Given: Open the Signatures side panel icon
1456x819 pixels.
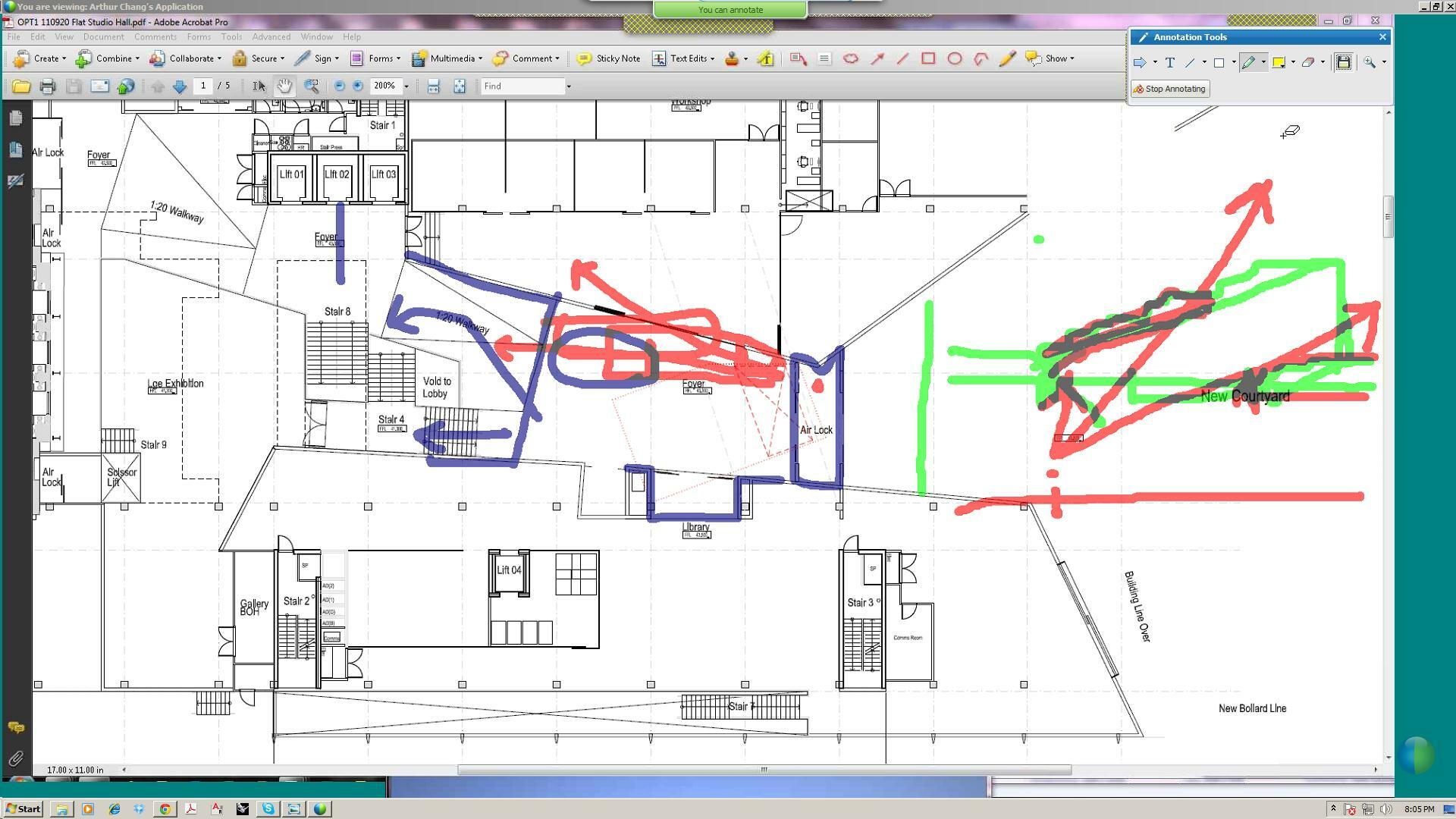Looking at the screenshot, I should [15, 181].
